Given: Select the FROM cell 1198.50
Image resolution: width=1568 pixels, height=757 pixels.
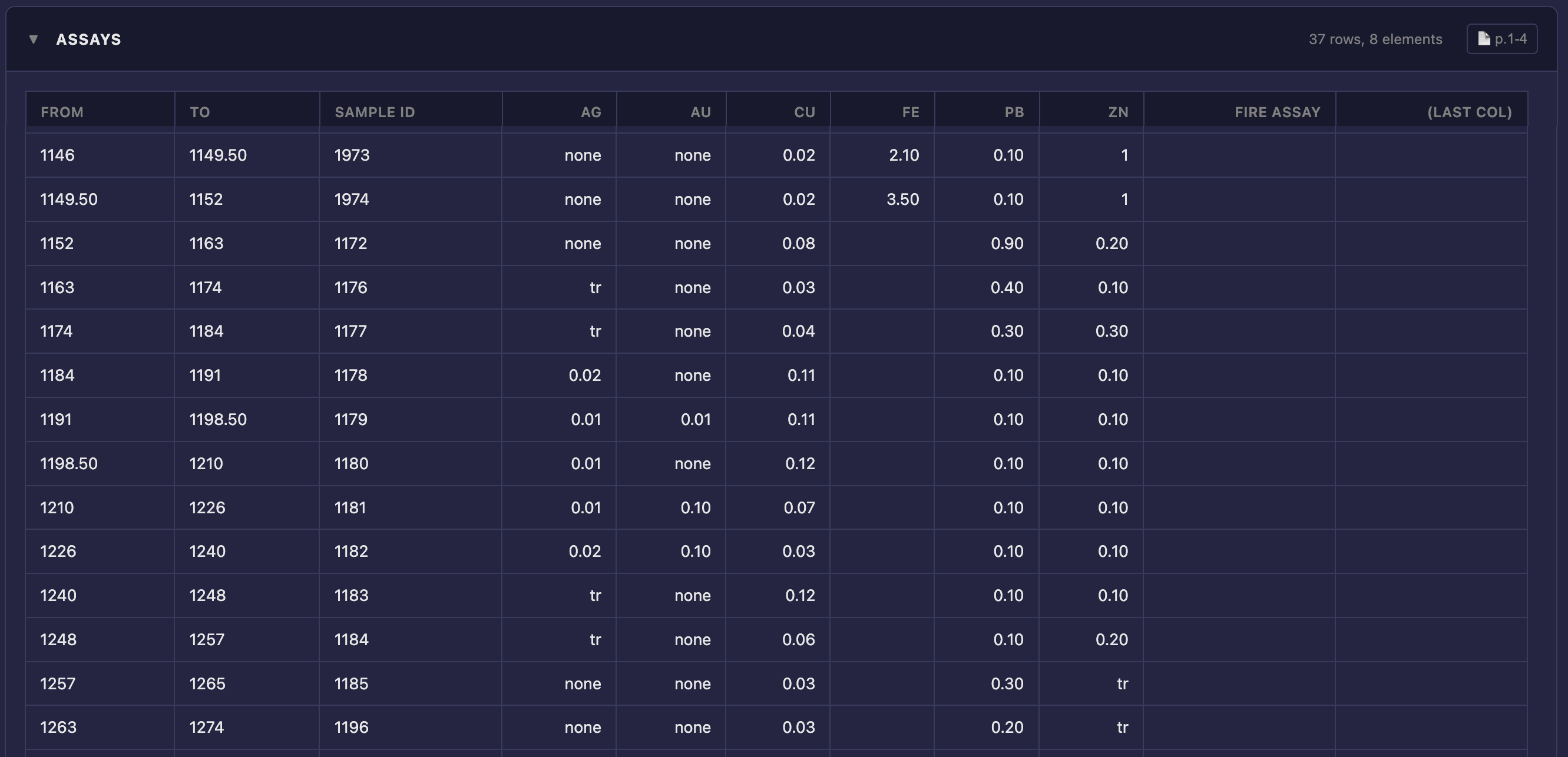Looking at the screenshot, I should [69, 464].
